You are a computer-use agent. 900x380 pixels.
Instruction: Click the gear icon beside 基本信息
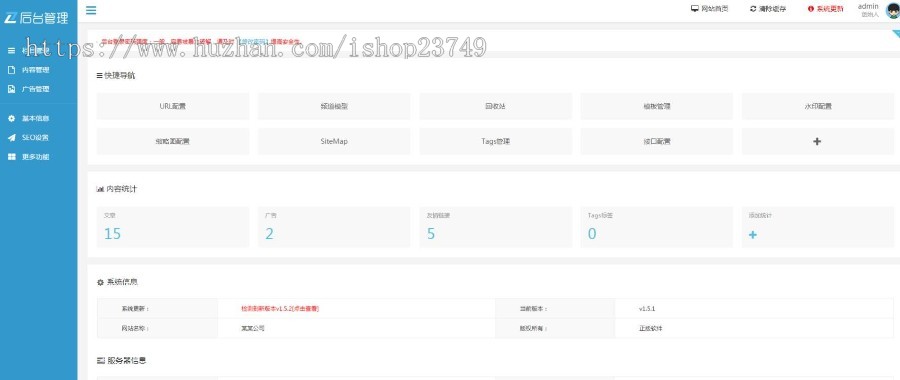11,118
